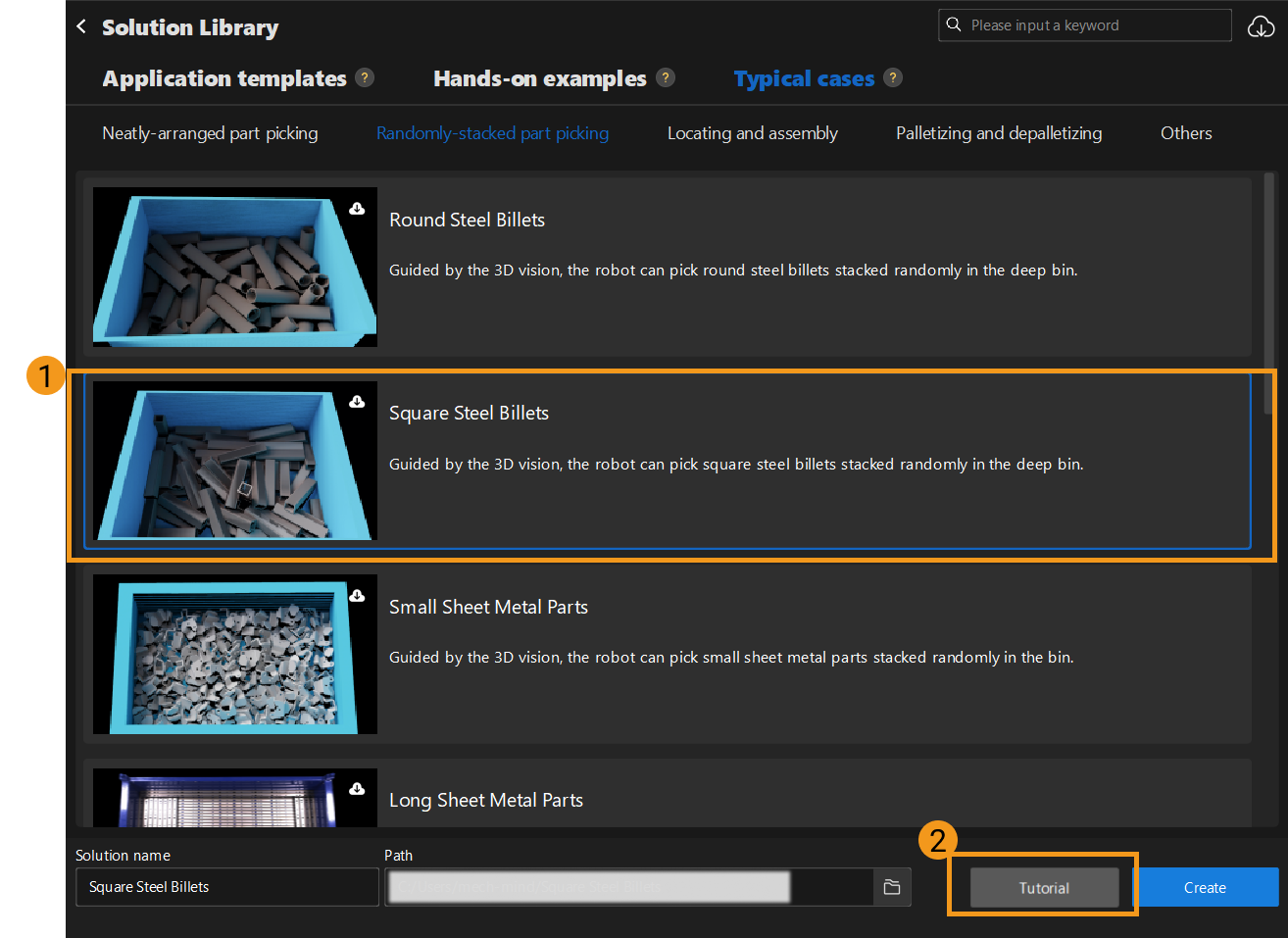Screen dimensions: 1288x938
Task: Click the Small Sheet Metal Parts title
Action: [x=488, y=607]
